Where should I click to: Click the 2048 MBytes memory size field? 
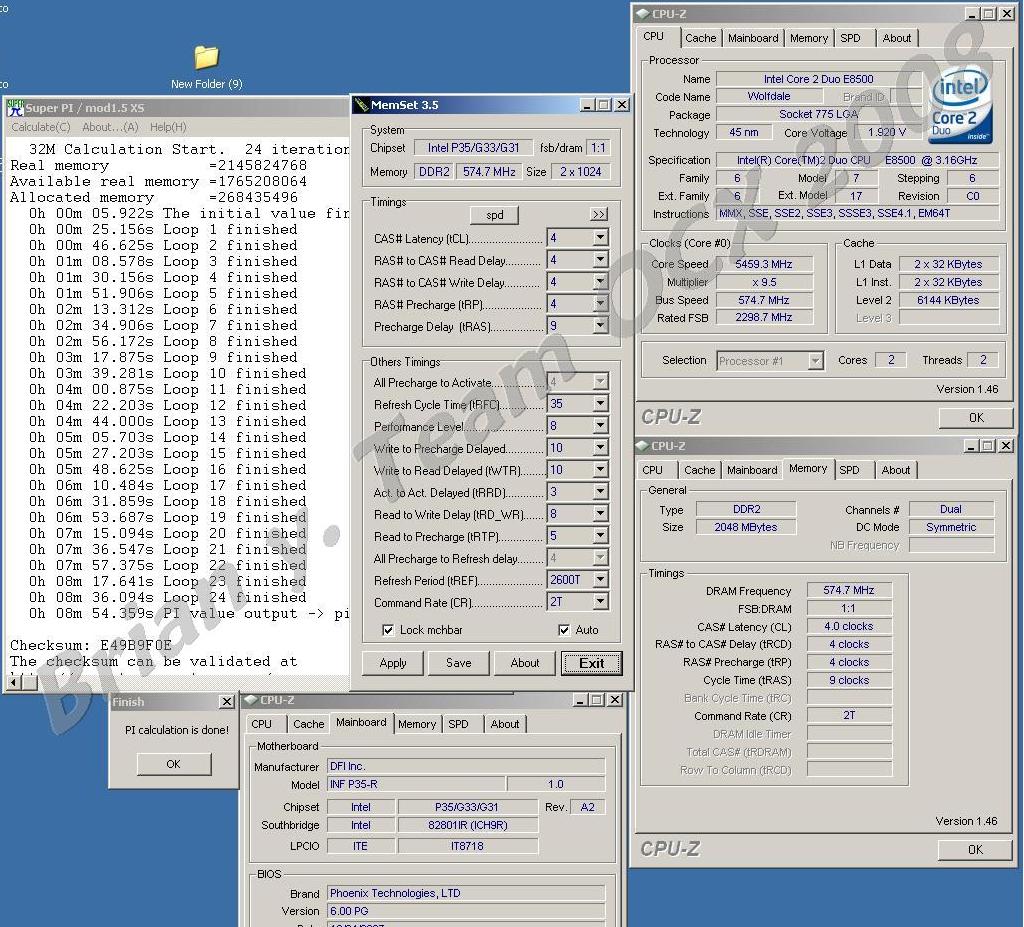746,527
